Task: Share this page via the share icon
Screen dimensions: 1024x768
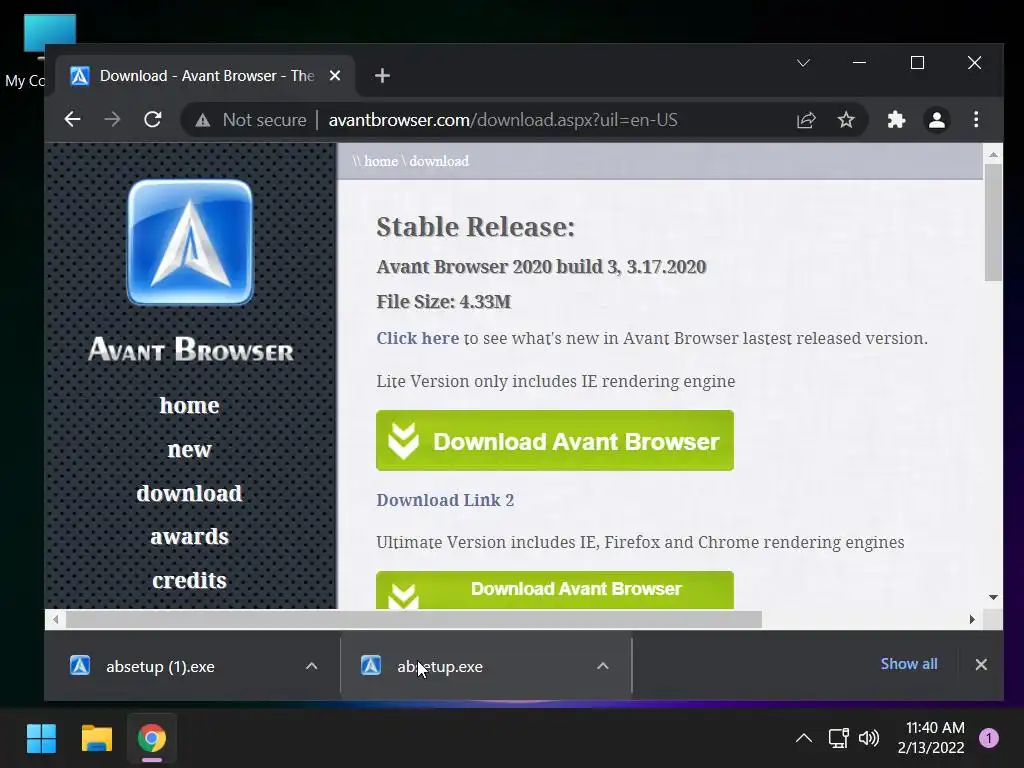Action: pos(806,120)
